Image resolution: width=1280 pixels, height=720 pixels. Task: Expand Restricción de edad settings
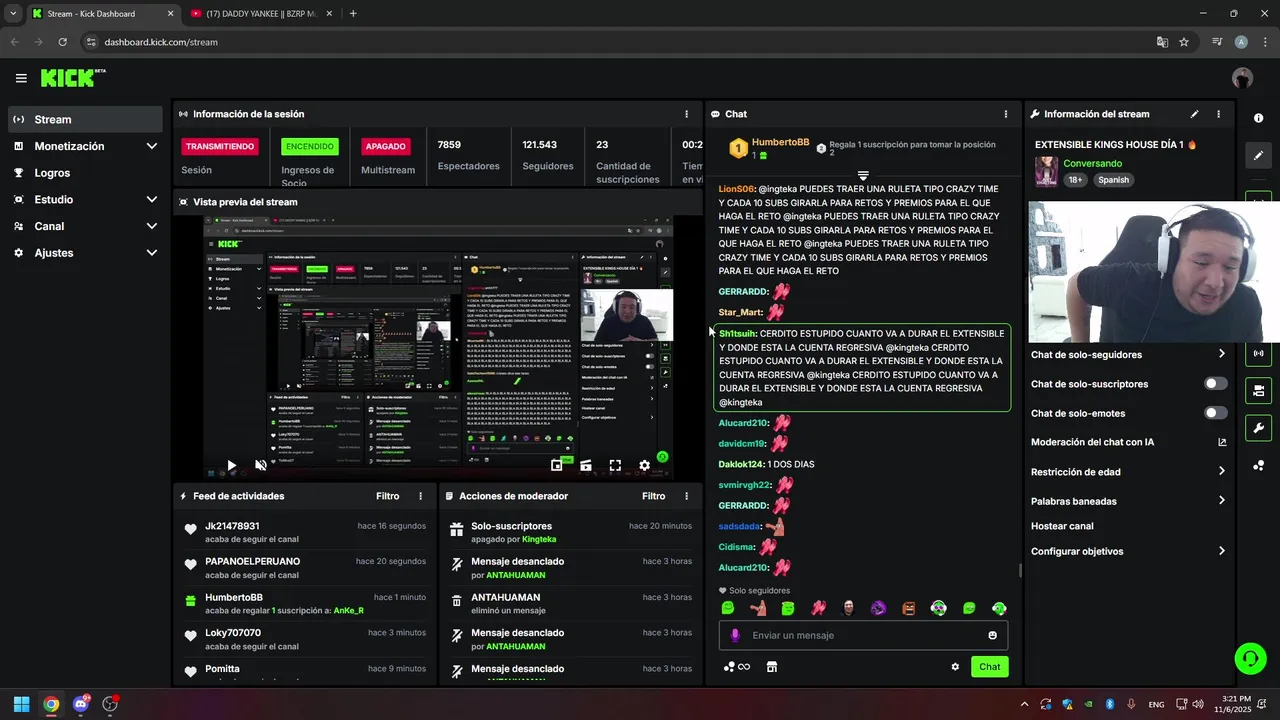click(1128, 472)
